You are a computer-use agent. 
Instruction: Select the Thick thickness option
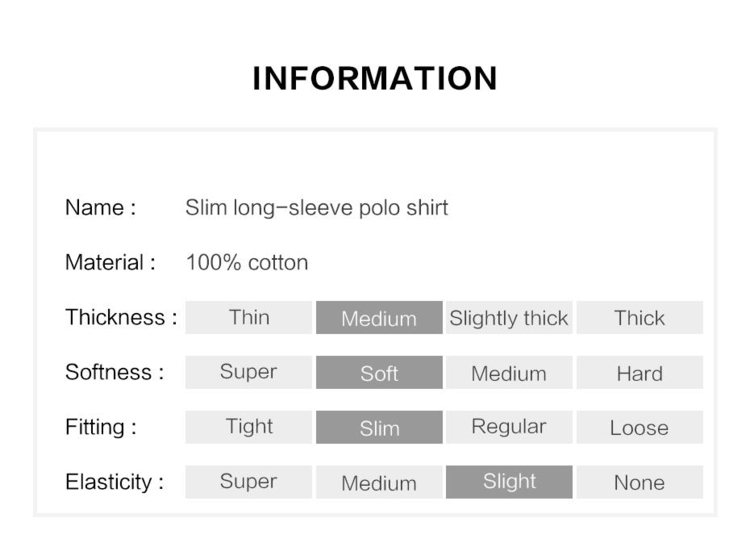pyautogui.click(x=640, y=317)
